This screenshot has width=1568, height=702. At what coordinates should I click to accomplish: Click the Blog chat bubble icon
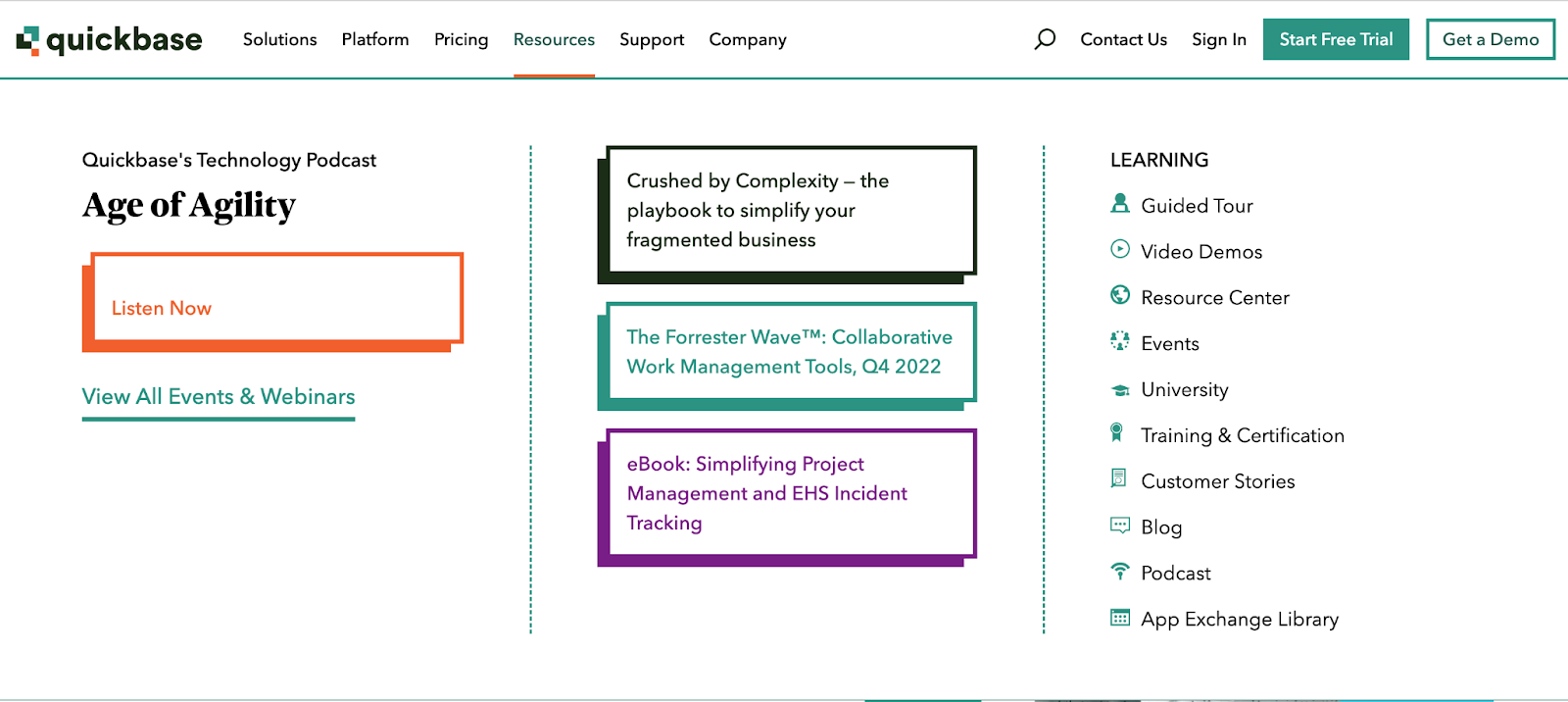[x=1120, y=526]
